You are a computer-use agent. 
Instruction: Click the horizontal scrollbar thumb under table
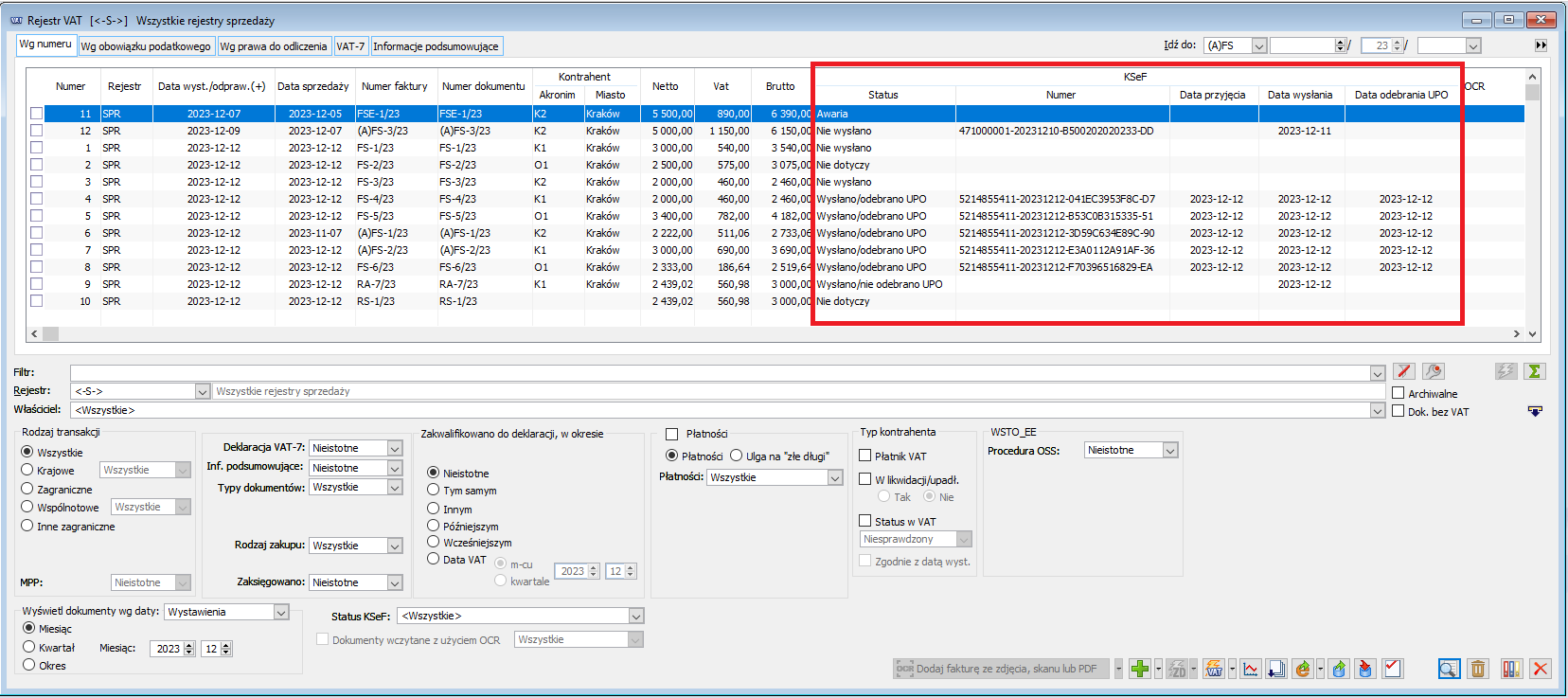click(x=50, y=333)
